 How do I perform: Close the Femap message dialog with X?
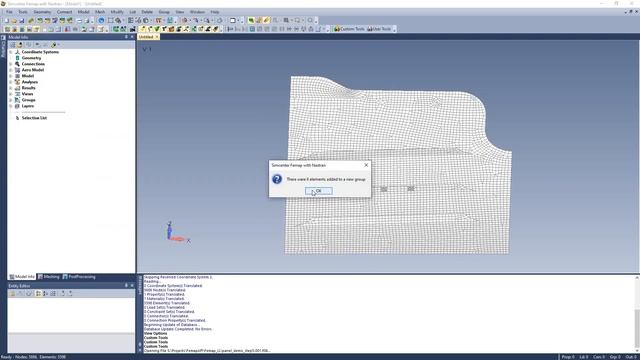tap(366, 165)
